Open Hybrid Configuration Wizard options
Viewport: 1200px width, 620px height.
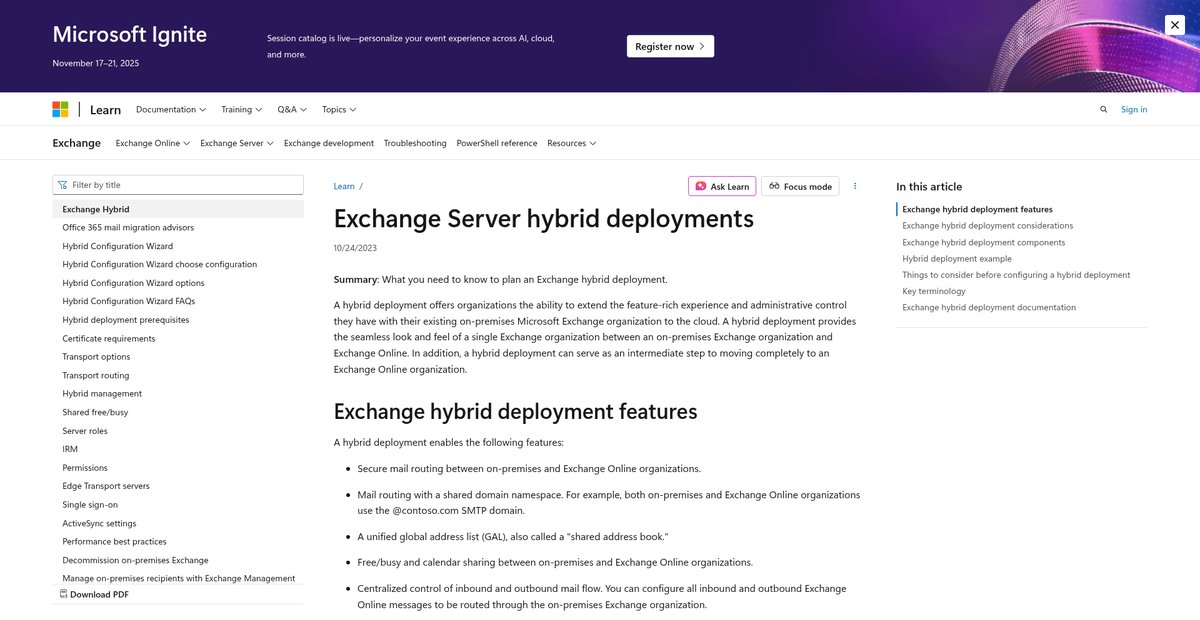point(133,283)
